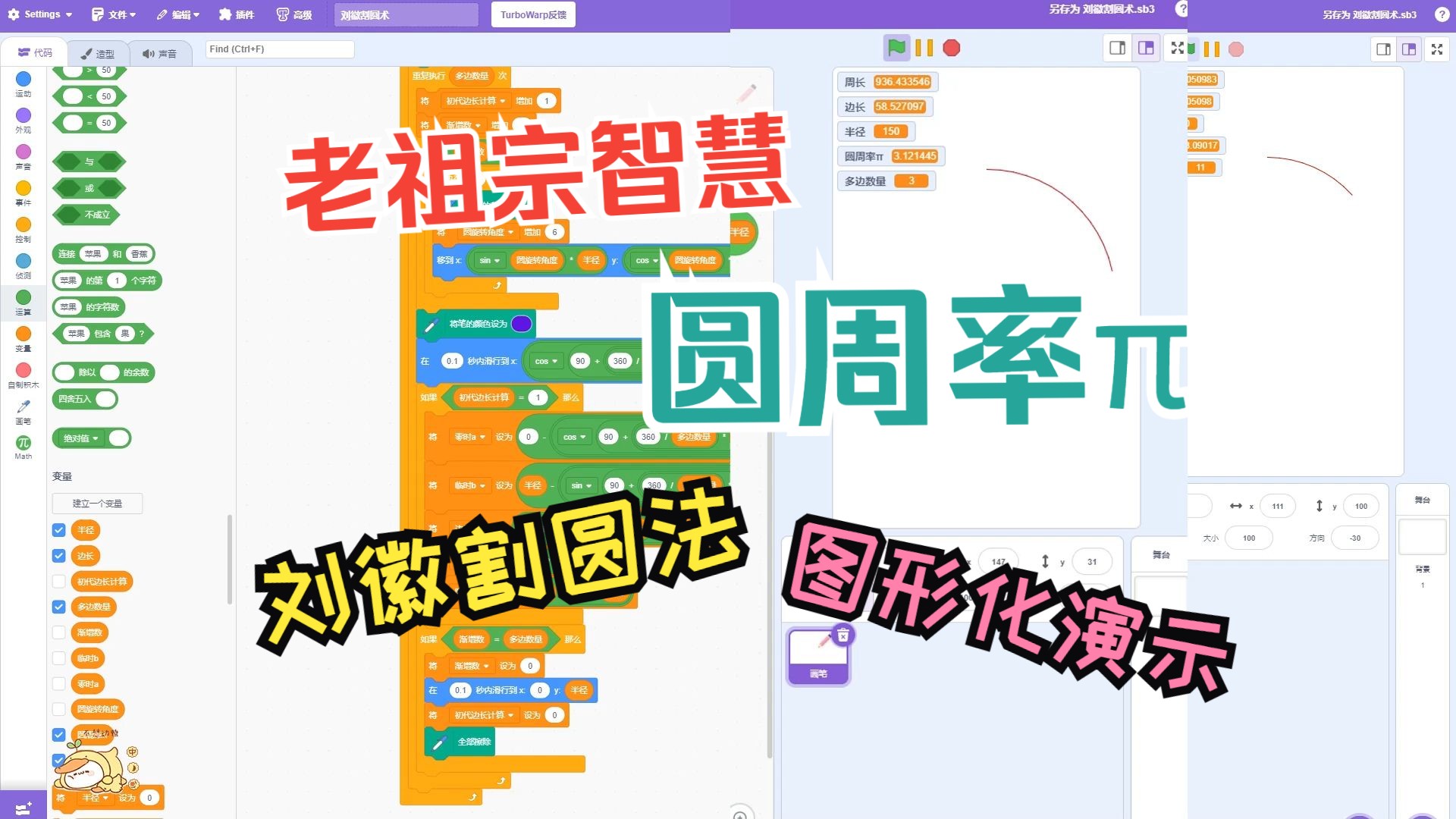The width and height of the screenshot is (1456, 819).
Task: Enable the 零时a variable monitor checkbox
Action: (58, 684)
